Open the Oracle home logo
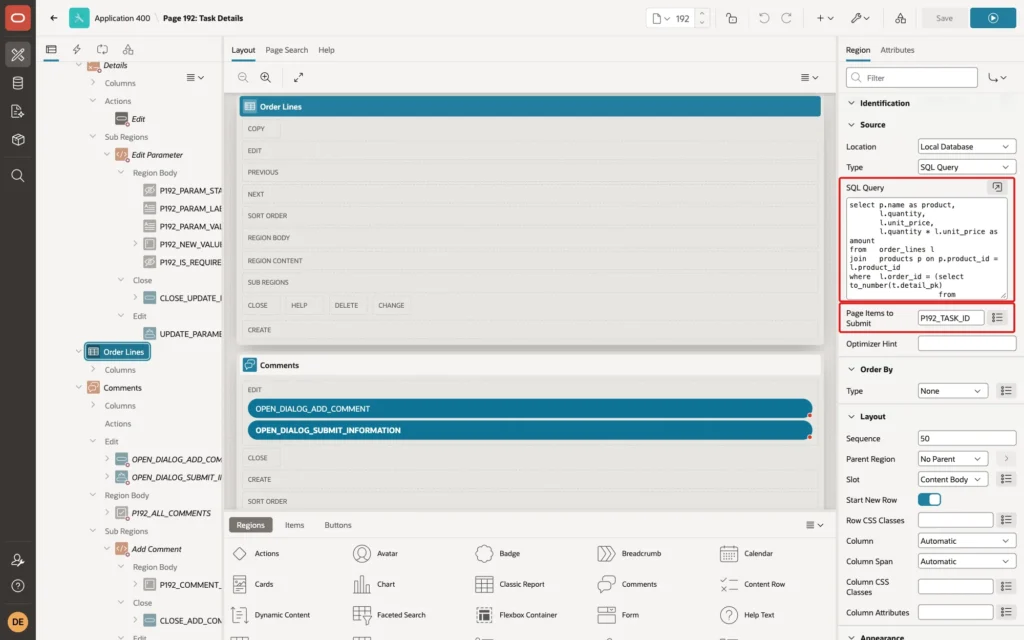The image size is (1024, 640). pos(18,18)
